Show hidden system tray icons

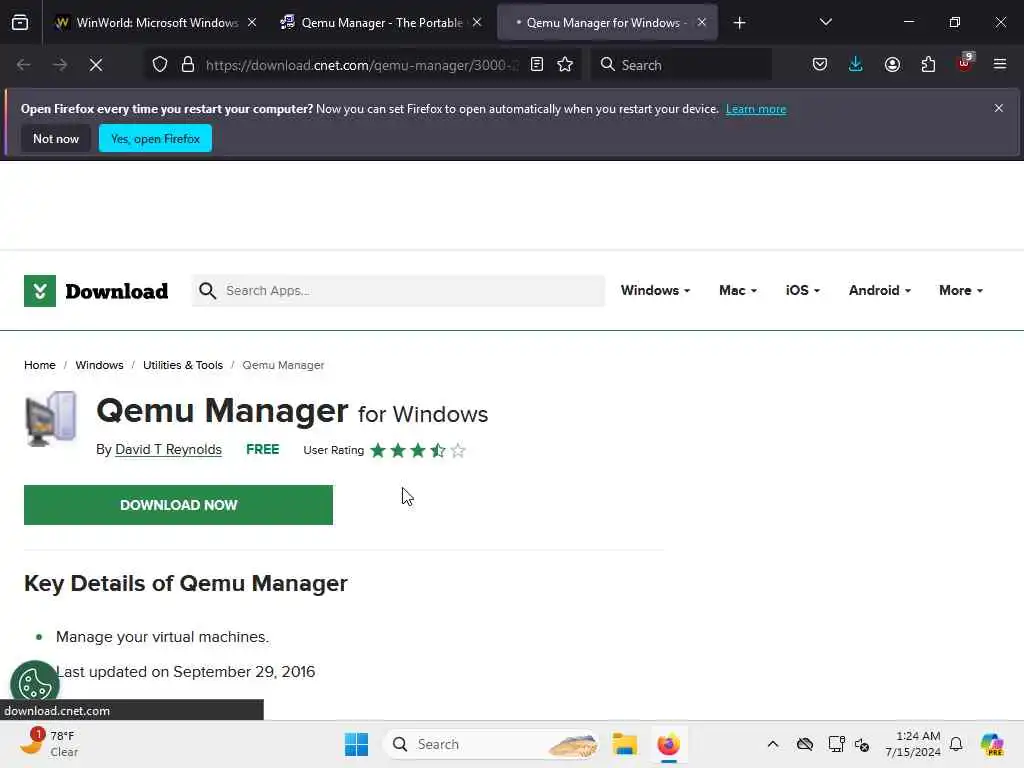click(x=773, y=744)
